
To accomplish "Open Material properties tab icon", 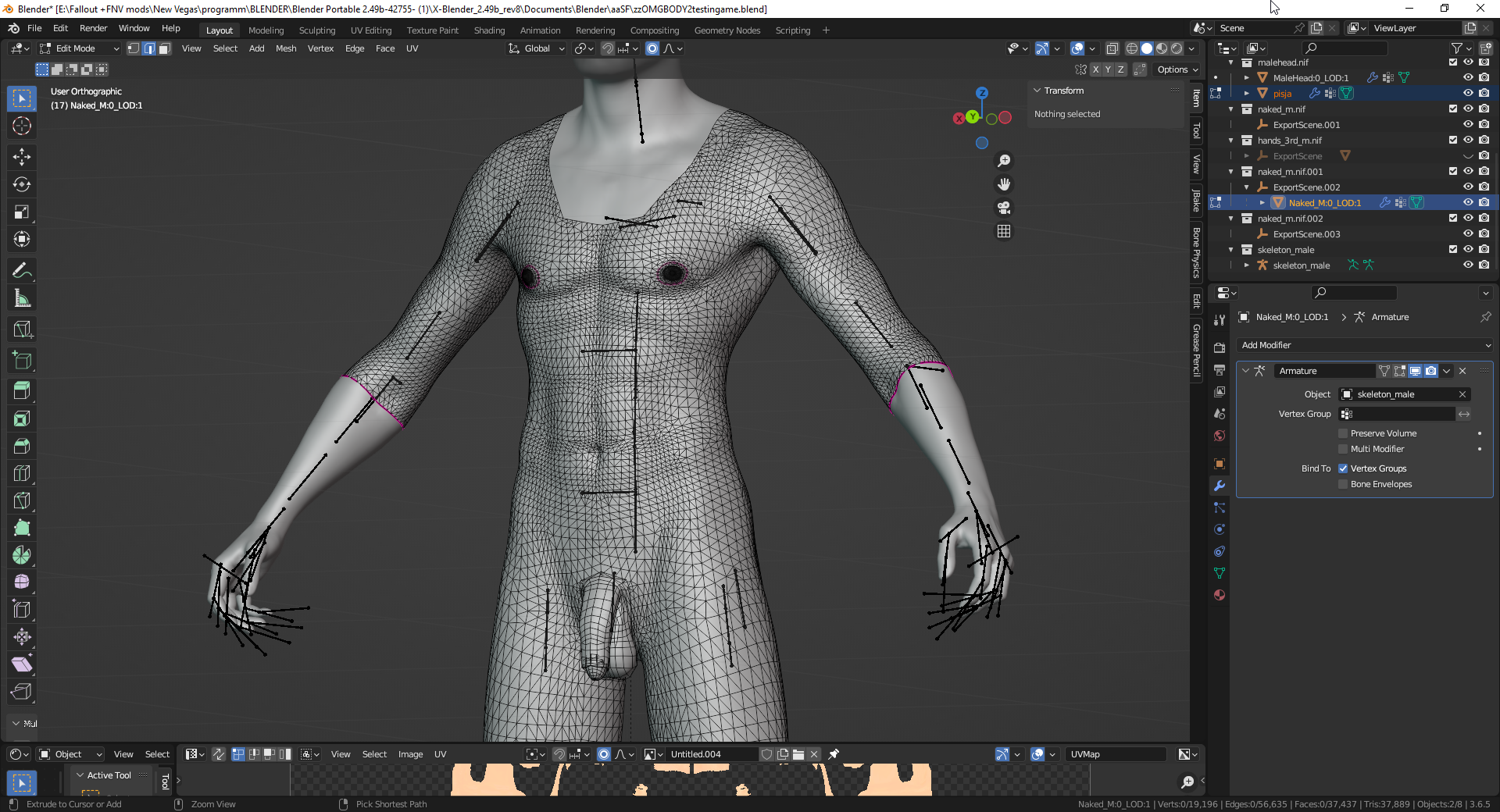I will click(x=1220, y=595).
